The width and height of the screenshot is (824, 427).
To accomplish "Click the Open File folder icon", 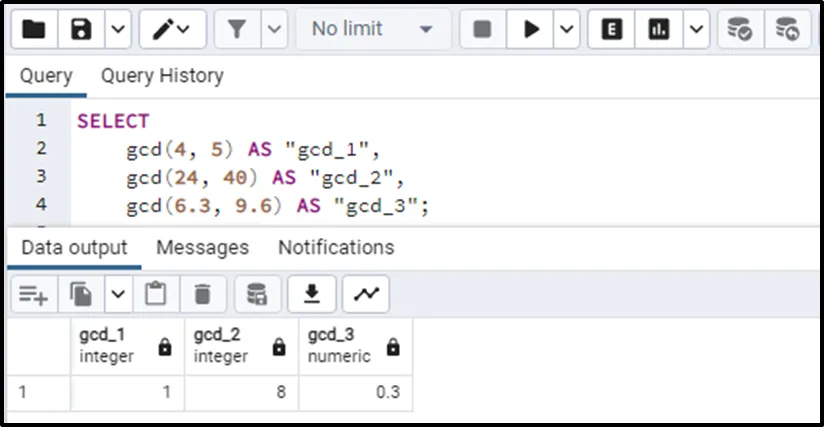I will tap(33, 30).
